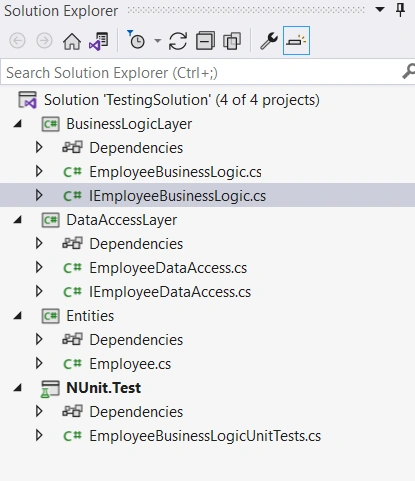
Task: Expand Dependencies under DataAccessLayer
Action: (x=39, y=243)
